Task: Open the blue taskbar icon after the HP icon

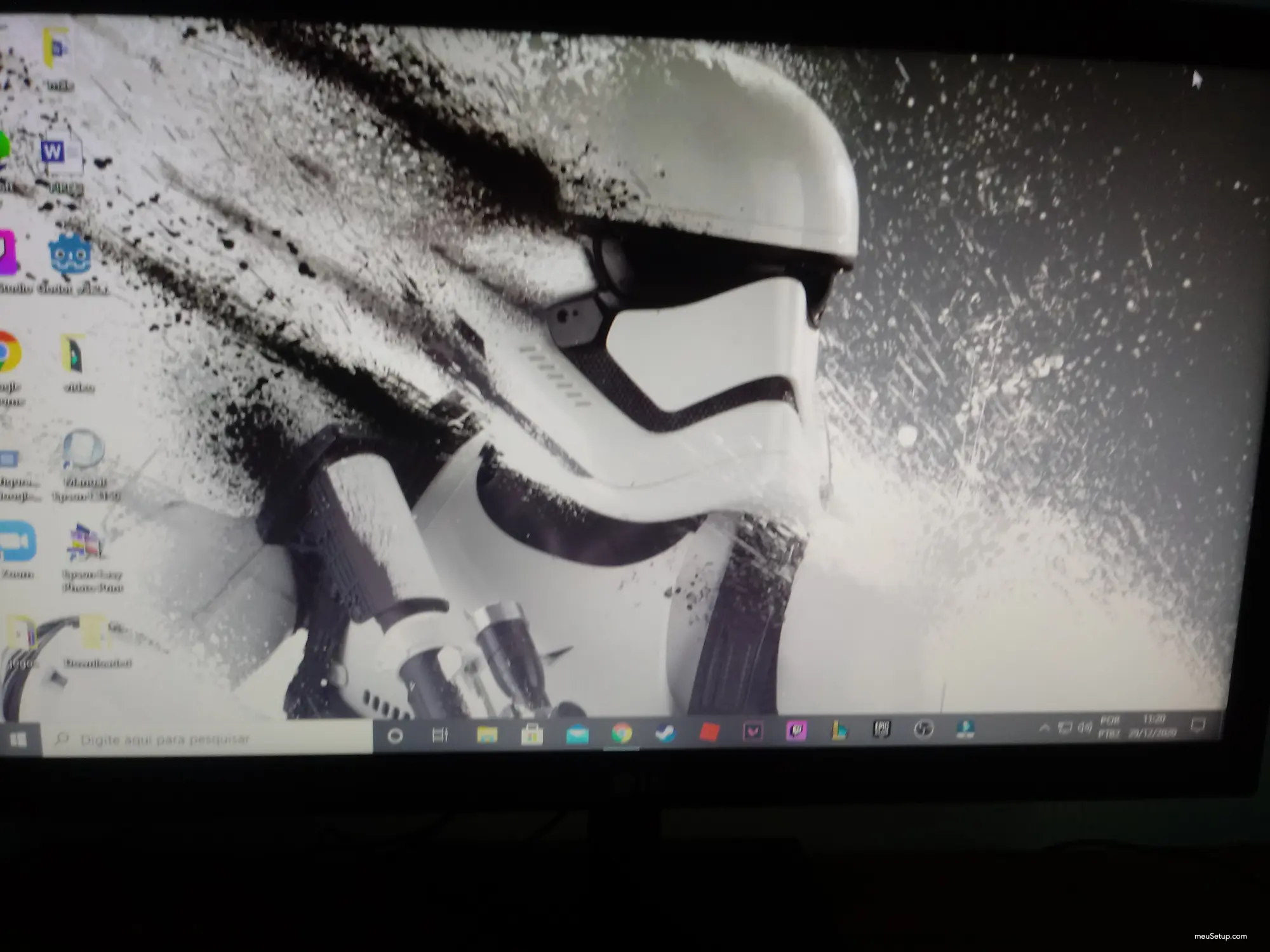Action: [965, 729]
